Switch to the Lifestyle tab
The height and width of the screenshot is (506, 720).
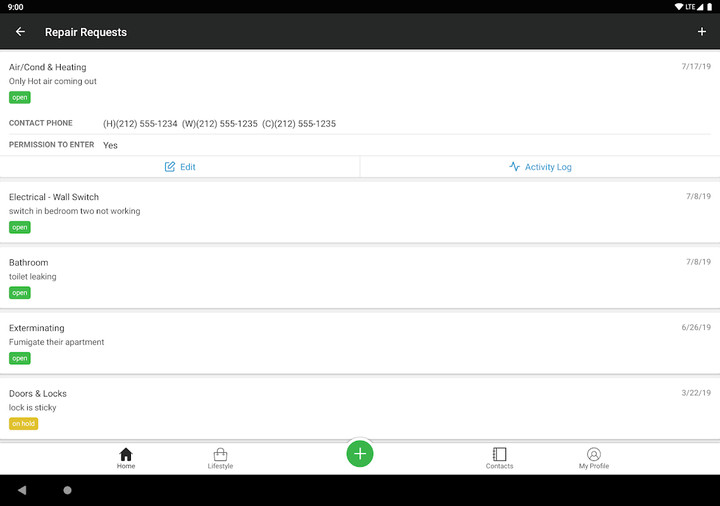pos(220,458)
